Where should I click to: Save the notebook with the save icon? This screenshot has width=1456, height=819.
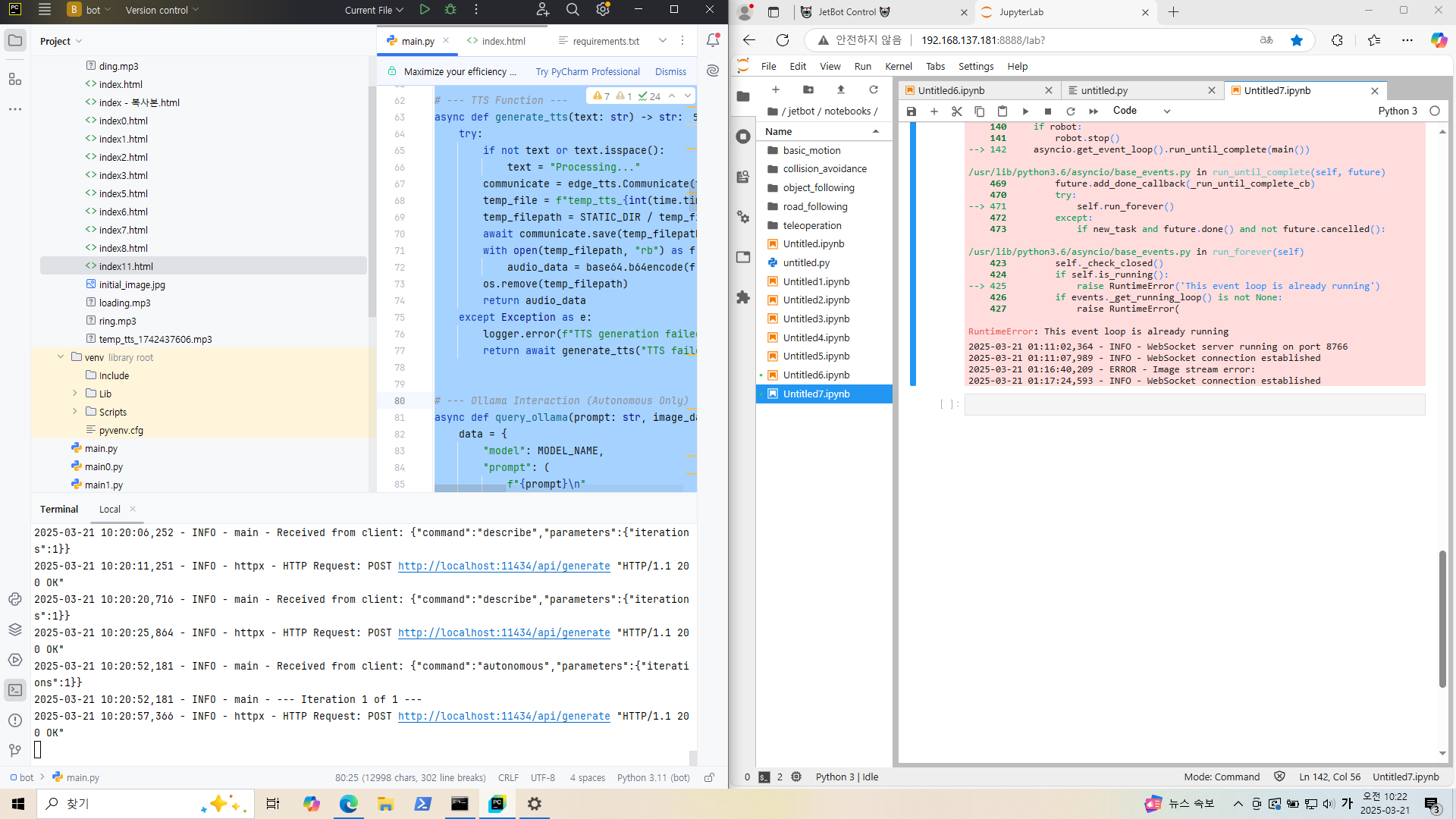[x=912, y=111]
